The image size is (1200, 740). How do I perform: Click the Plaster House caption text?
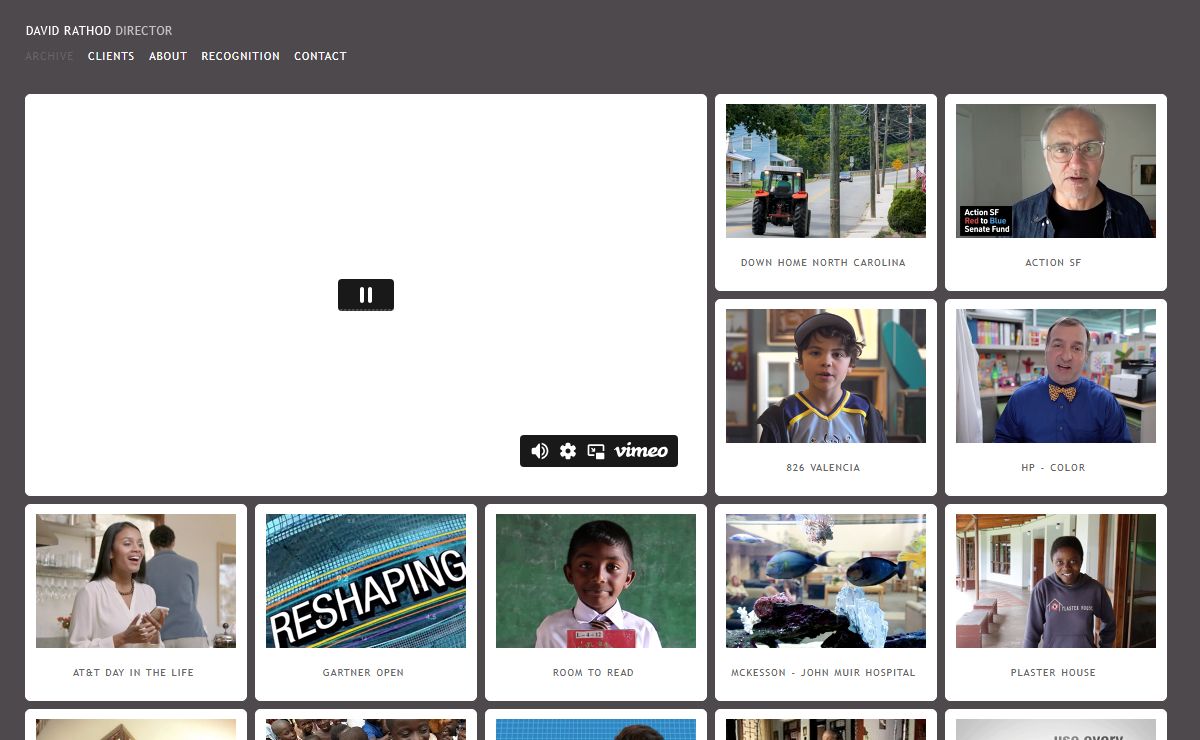pyautogui.click(x=1053, y=673)
